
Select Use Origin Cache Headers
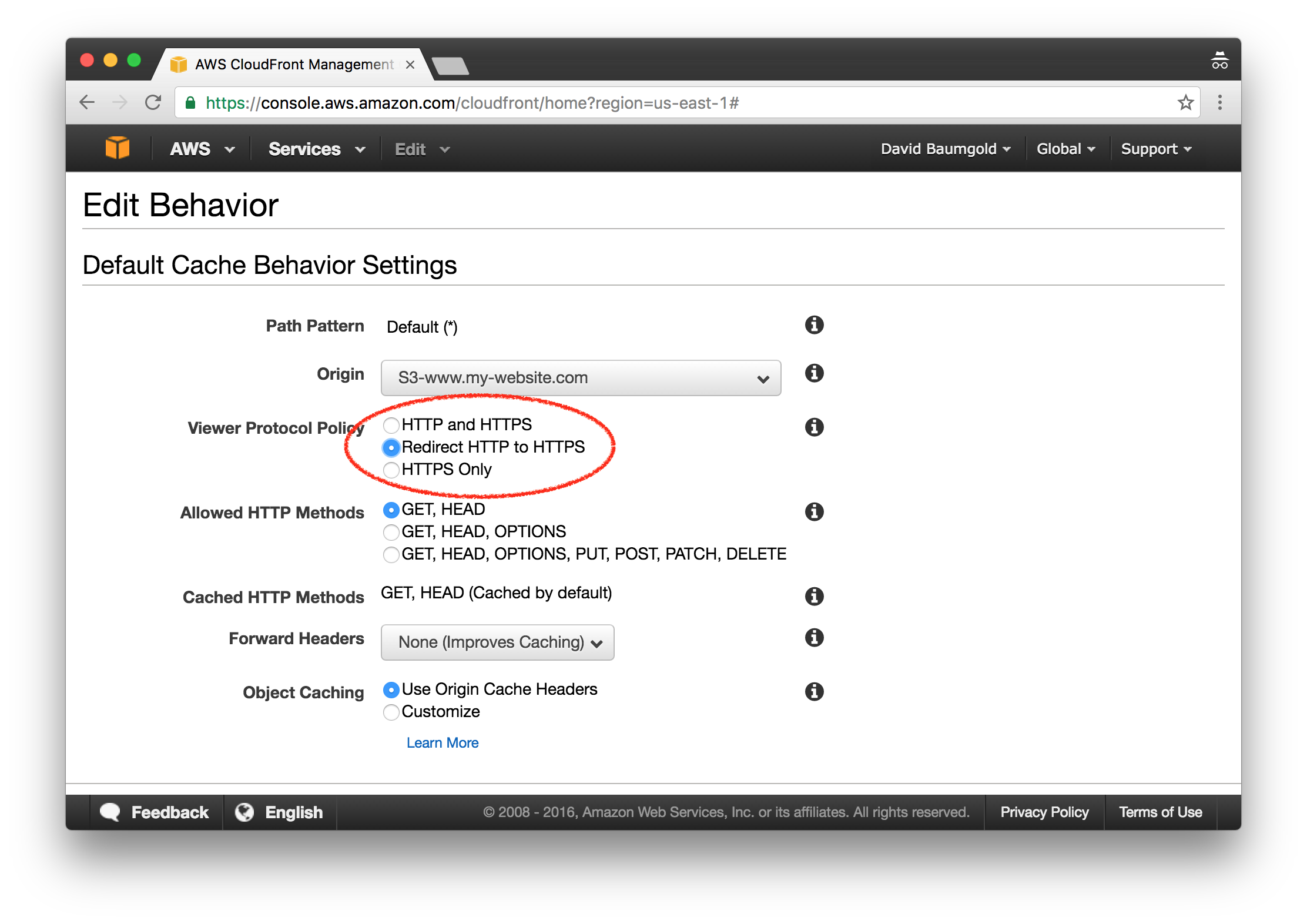pos(391,689)
